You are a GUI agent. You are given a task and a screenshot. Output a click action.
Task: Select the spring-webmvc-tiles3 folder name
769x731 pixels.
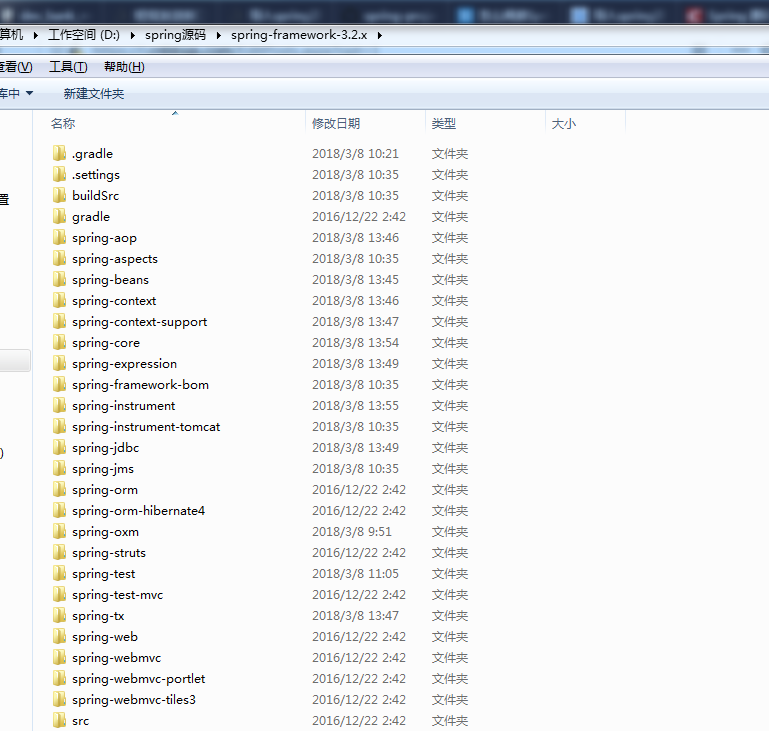coord(134,700)
